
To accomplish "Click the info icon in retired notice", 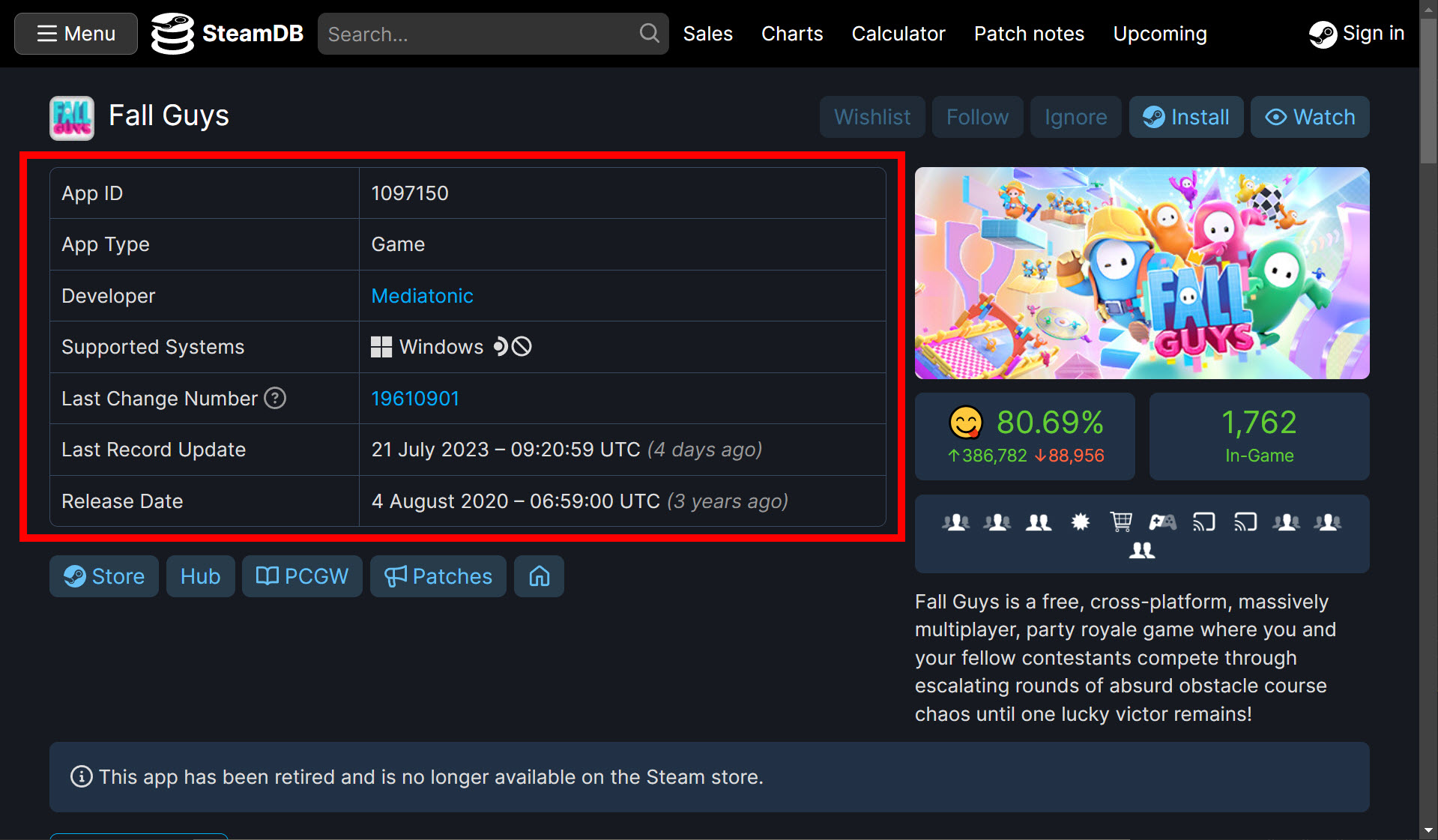I will (82, 777).
